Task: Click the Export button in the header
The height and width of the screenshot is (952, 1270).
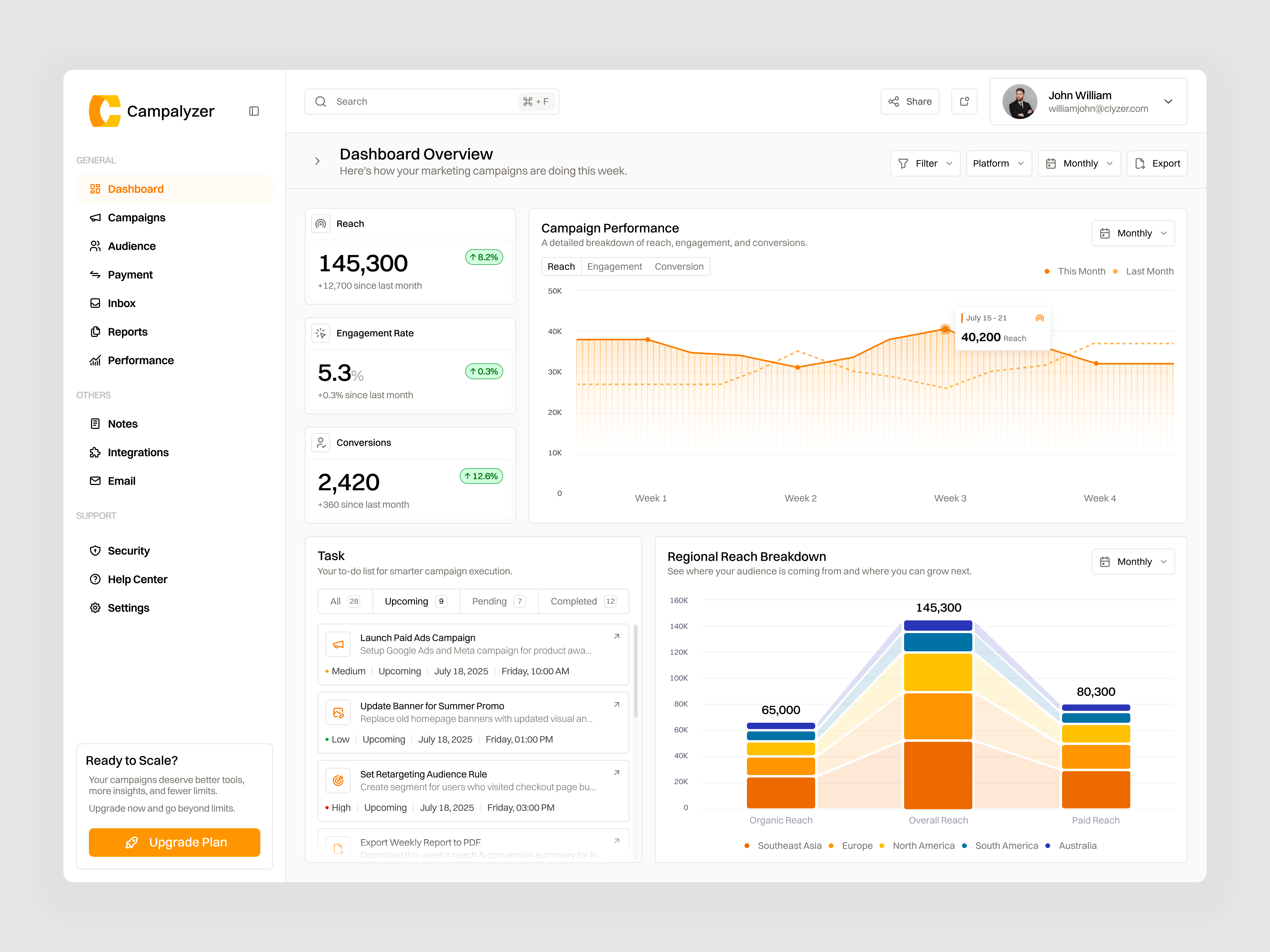Action: [1157, 163]
